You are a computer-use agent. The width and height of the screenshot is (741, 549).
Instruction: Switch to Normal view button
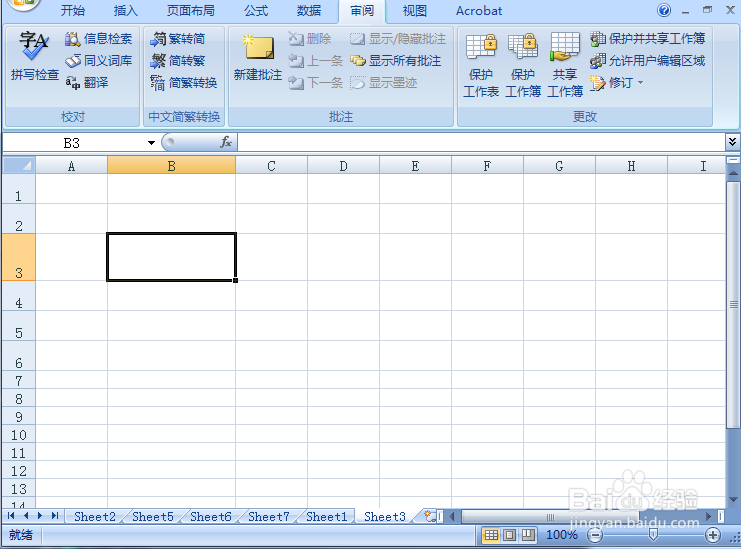pos(491,535)
